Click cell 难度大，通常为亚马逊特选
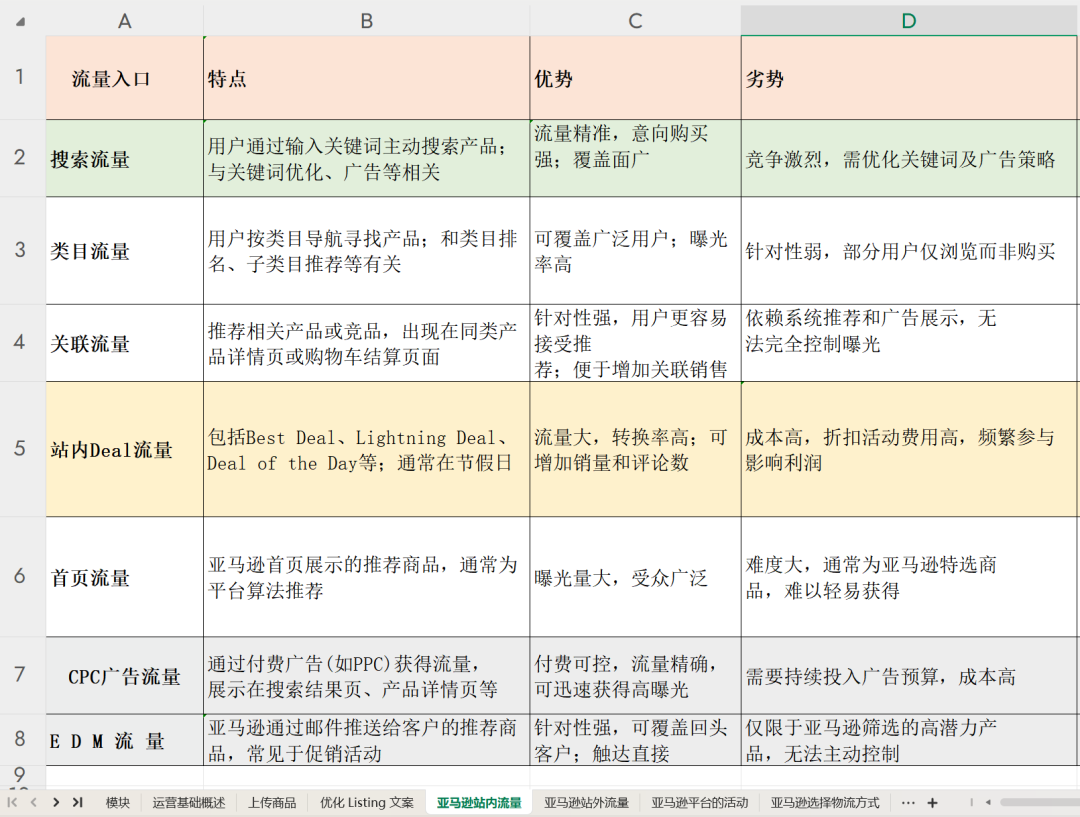 (909, 577)
